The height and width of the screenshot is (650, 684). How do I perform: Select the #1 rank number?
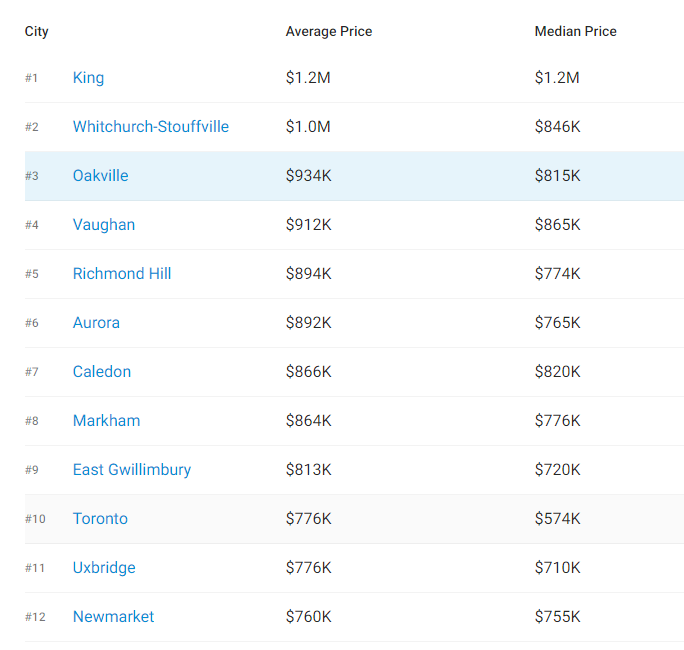coord(32,78)
